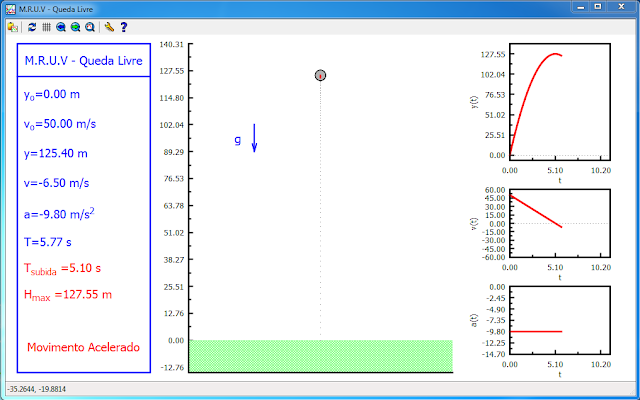Click the elapsed time 'T=5.77 s'

(x=48, y=242)
